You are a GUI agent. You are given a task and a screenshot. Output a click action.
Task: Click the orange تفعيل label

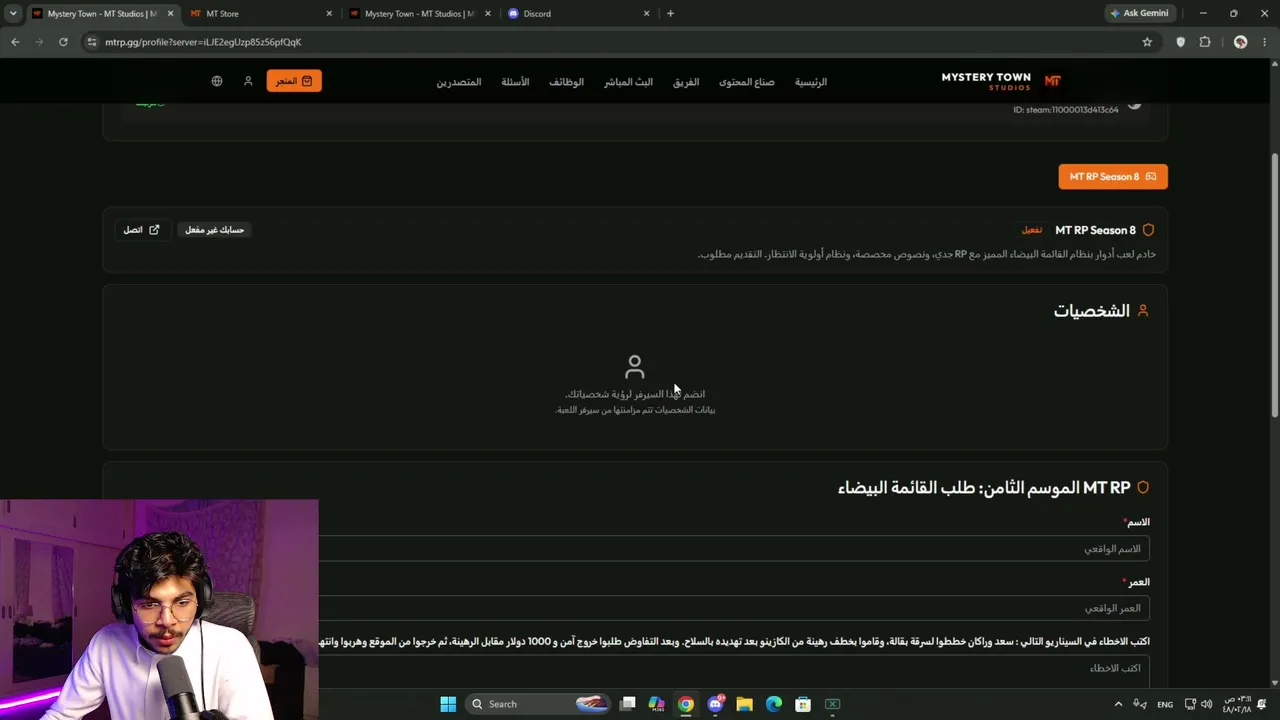(x=1032, y=230)
